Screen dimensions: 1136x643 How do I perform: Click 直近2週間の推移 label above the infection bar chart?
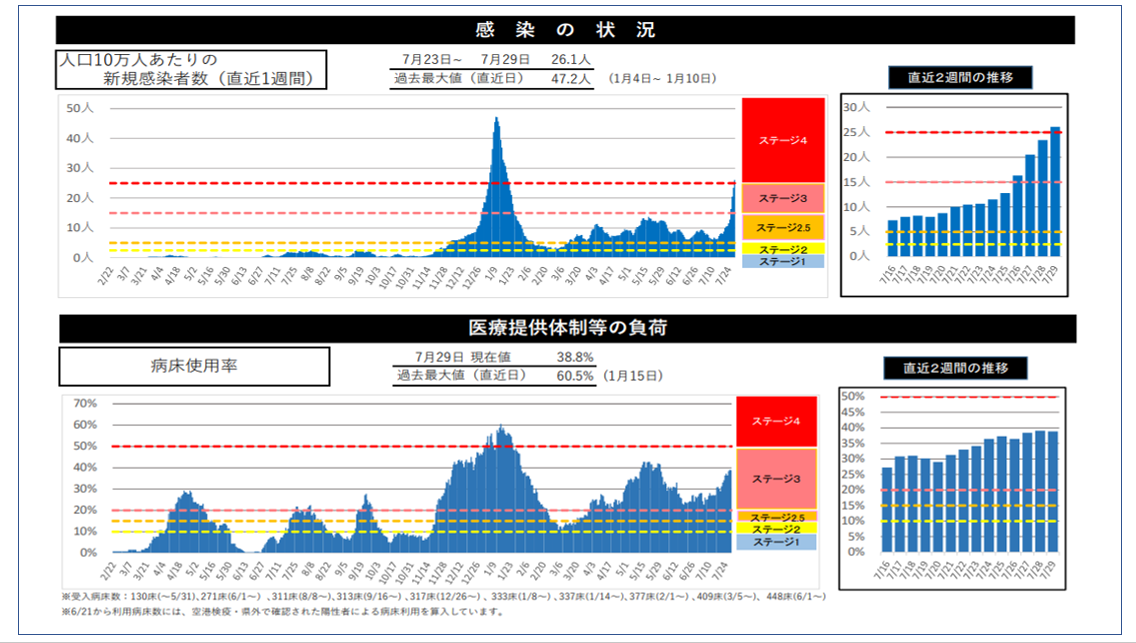[x=959, y=77]
